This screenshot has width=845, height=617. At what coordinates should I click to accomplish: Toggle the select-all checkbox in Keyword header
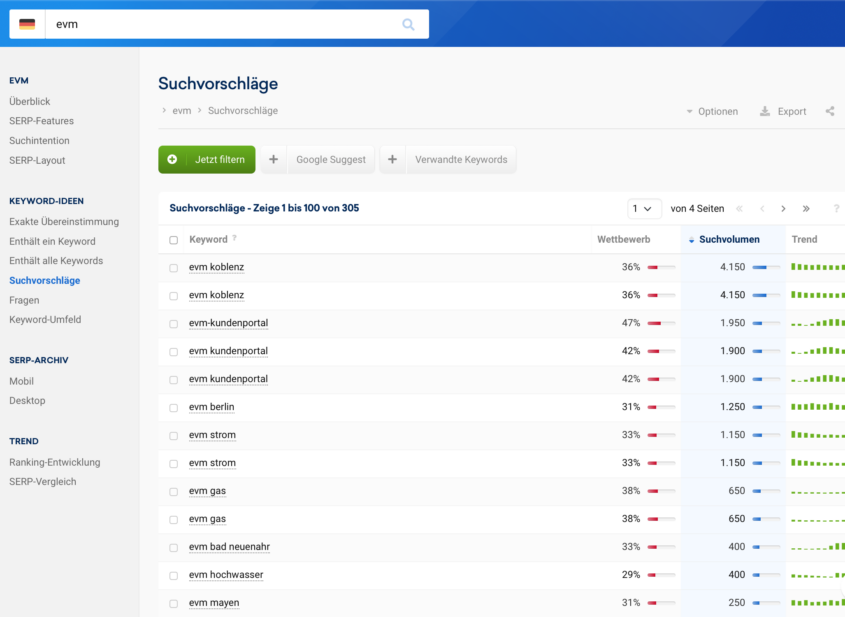tap(174, 240)
